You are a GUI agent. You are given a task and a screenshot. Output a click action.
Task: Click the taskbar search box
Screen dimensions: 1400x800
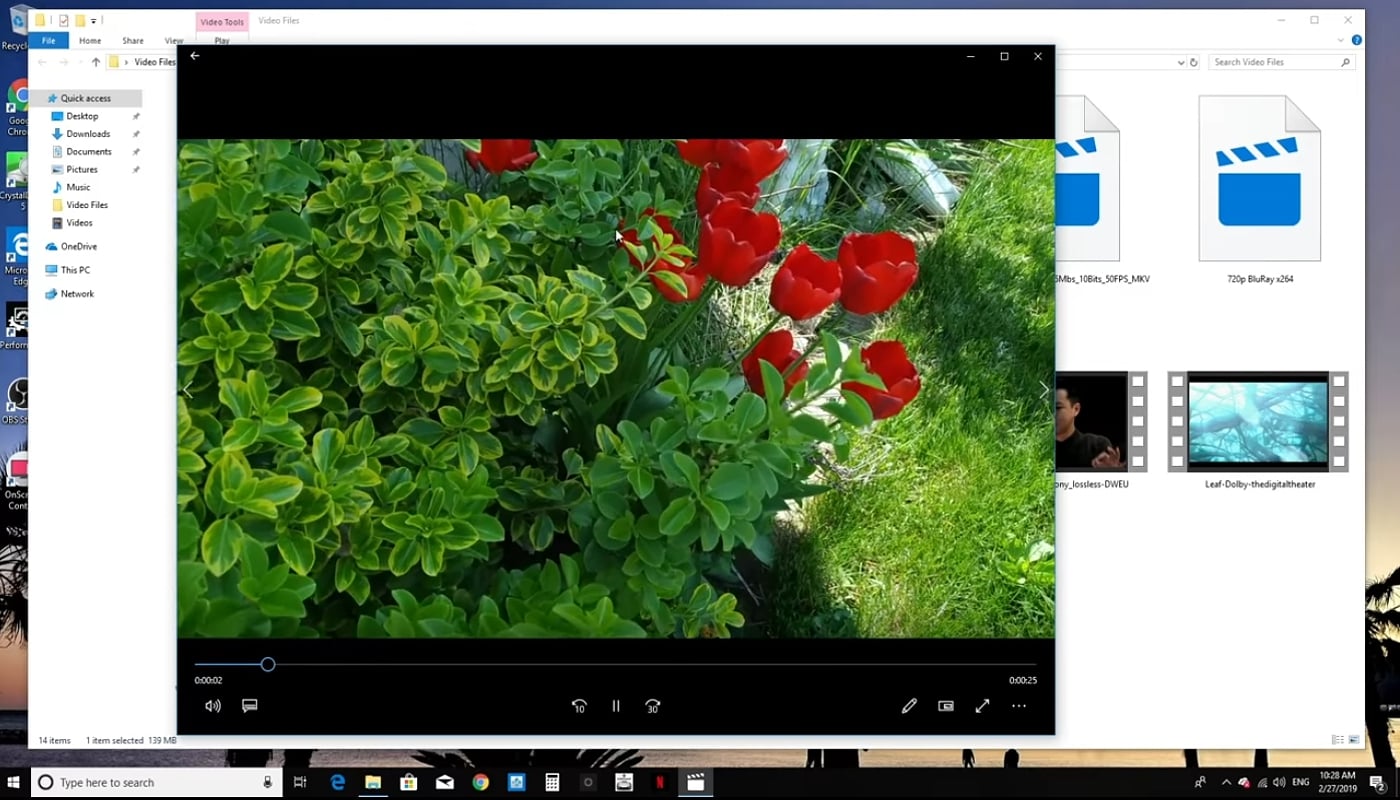coord(156,782)
